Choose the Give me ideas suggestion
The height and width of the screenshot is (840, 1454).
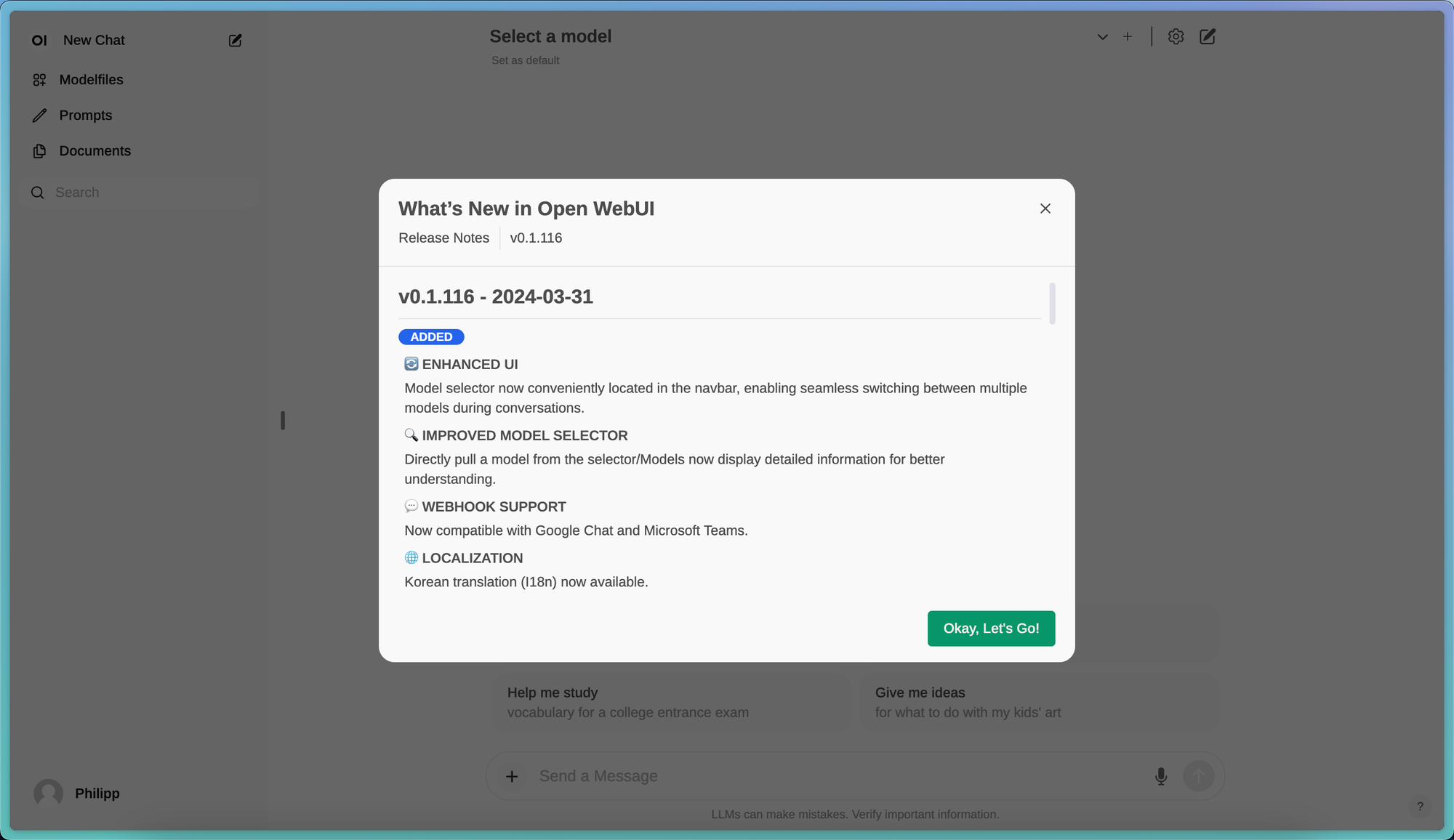point(1039,703)
